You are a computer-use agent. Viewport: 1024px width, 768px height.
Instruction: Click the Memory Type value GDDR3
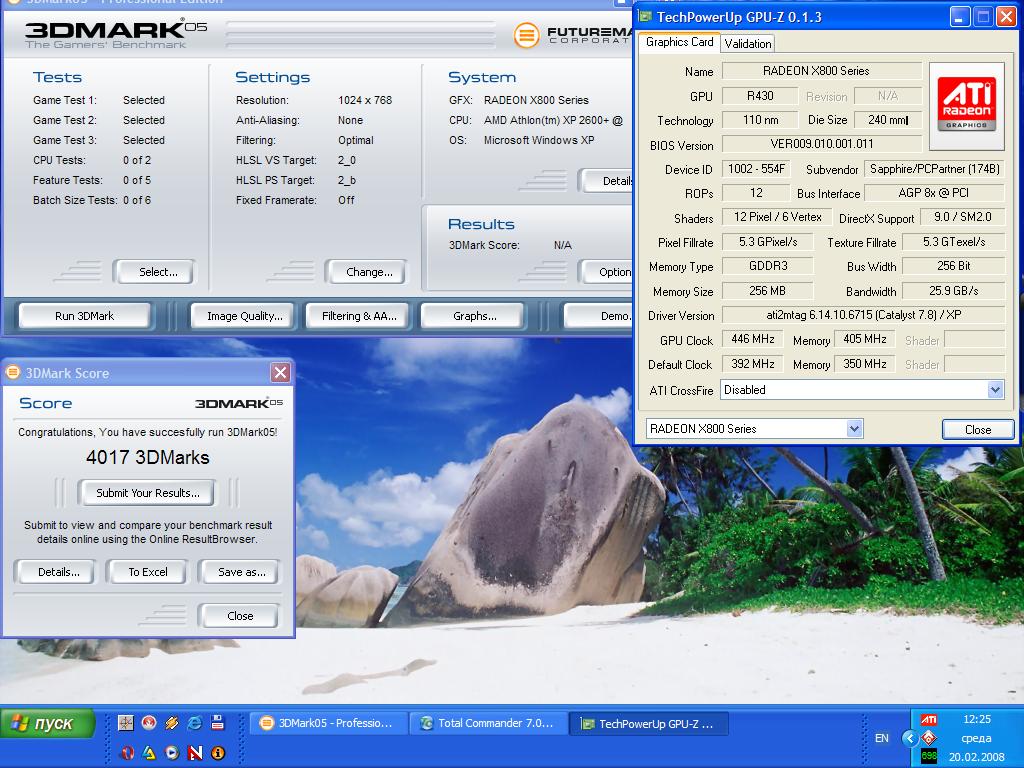click(767, 266)
